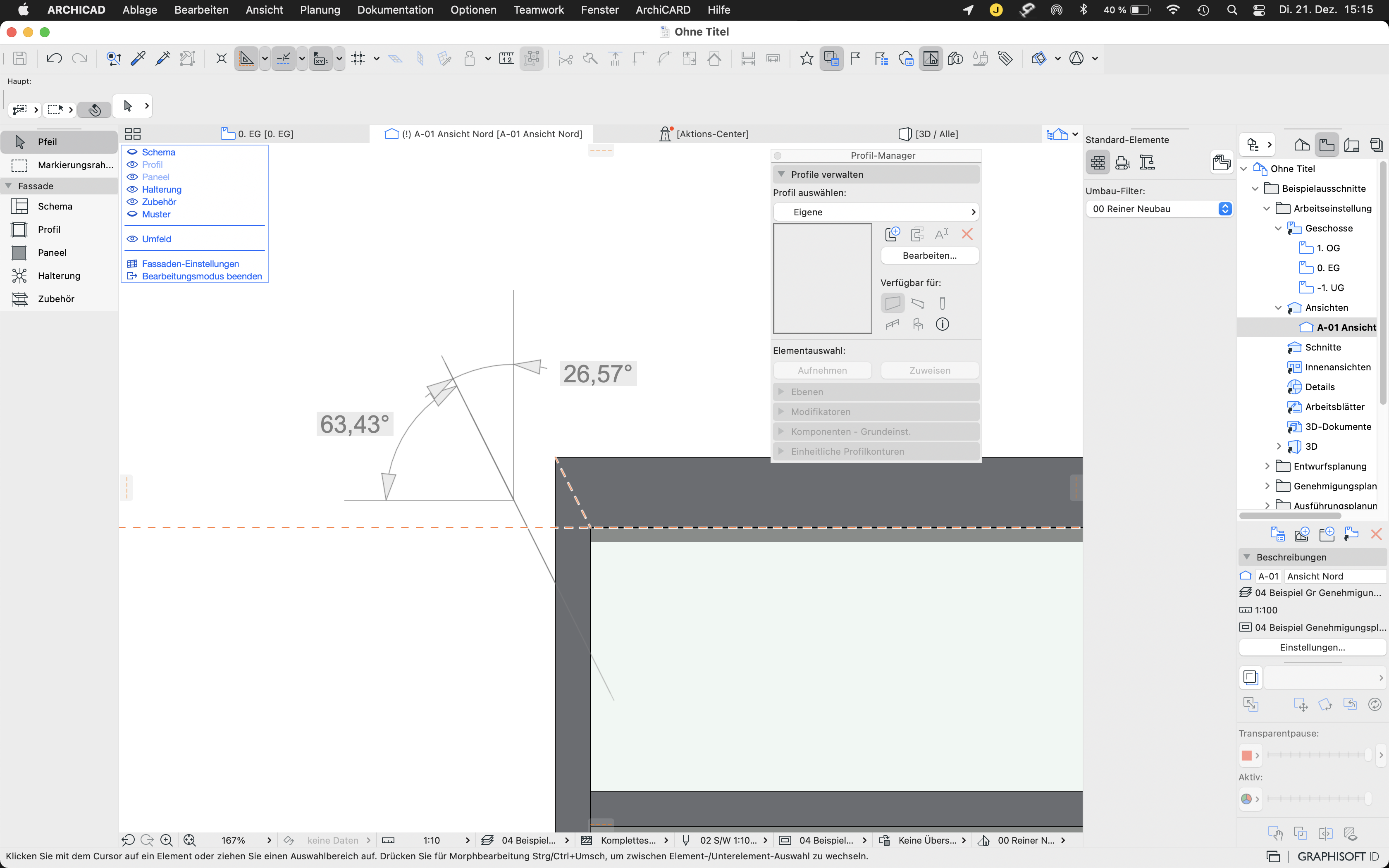Choose the Halterung tool icon
This screenshot has width=1389, height=868.
coord(19,276)
